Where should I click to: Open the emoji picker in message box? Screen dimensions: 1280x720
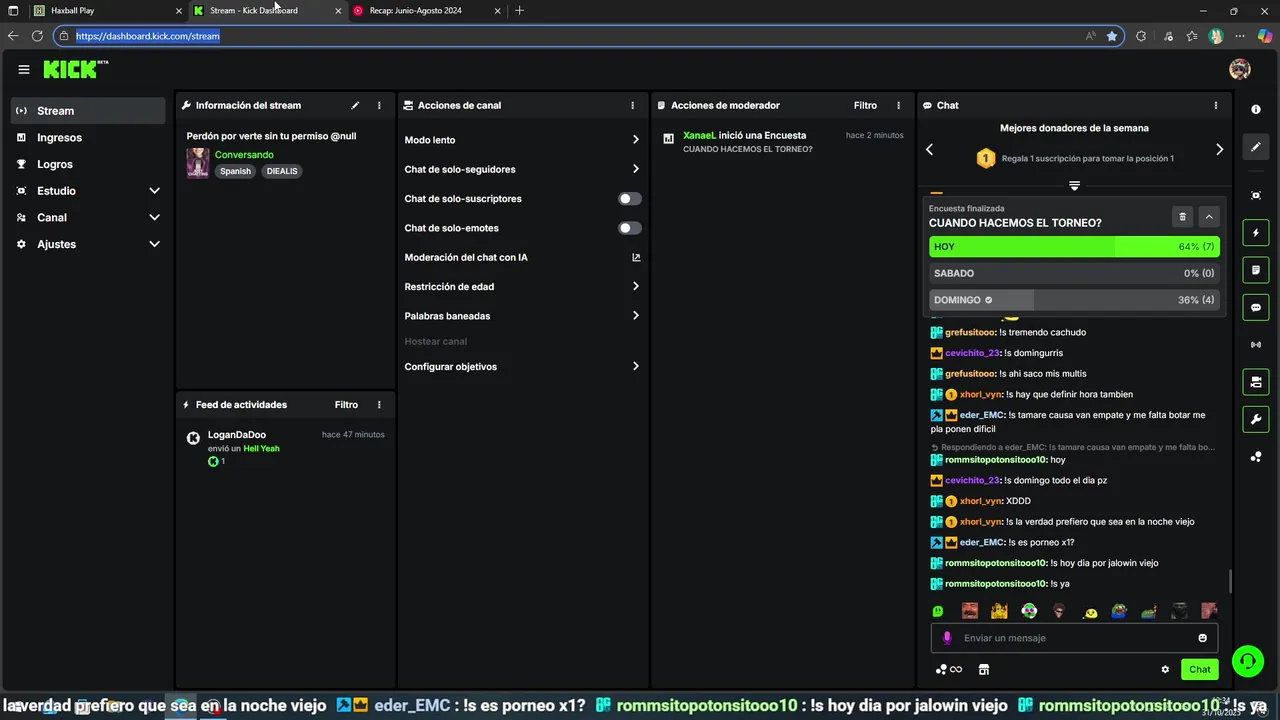[1202, 638]
